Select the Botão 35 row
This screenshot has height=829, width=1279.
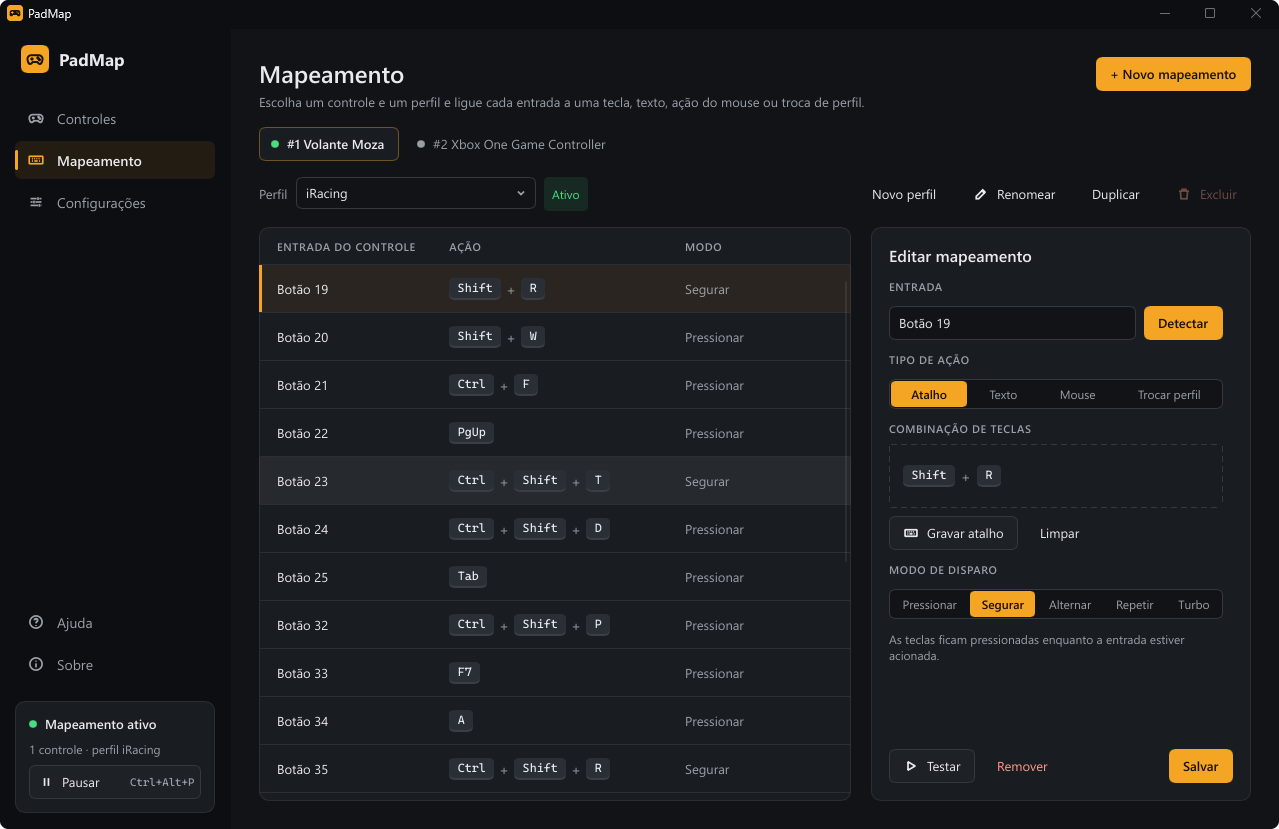pos(555,769)
